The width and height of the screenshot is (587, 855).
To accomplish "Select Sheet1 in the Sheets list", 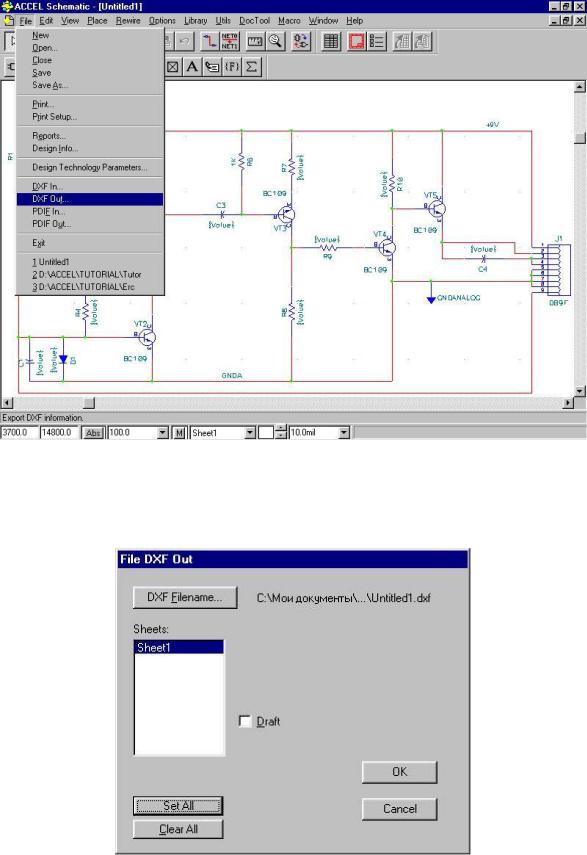I will (x=179, y=648).
